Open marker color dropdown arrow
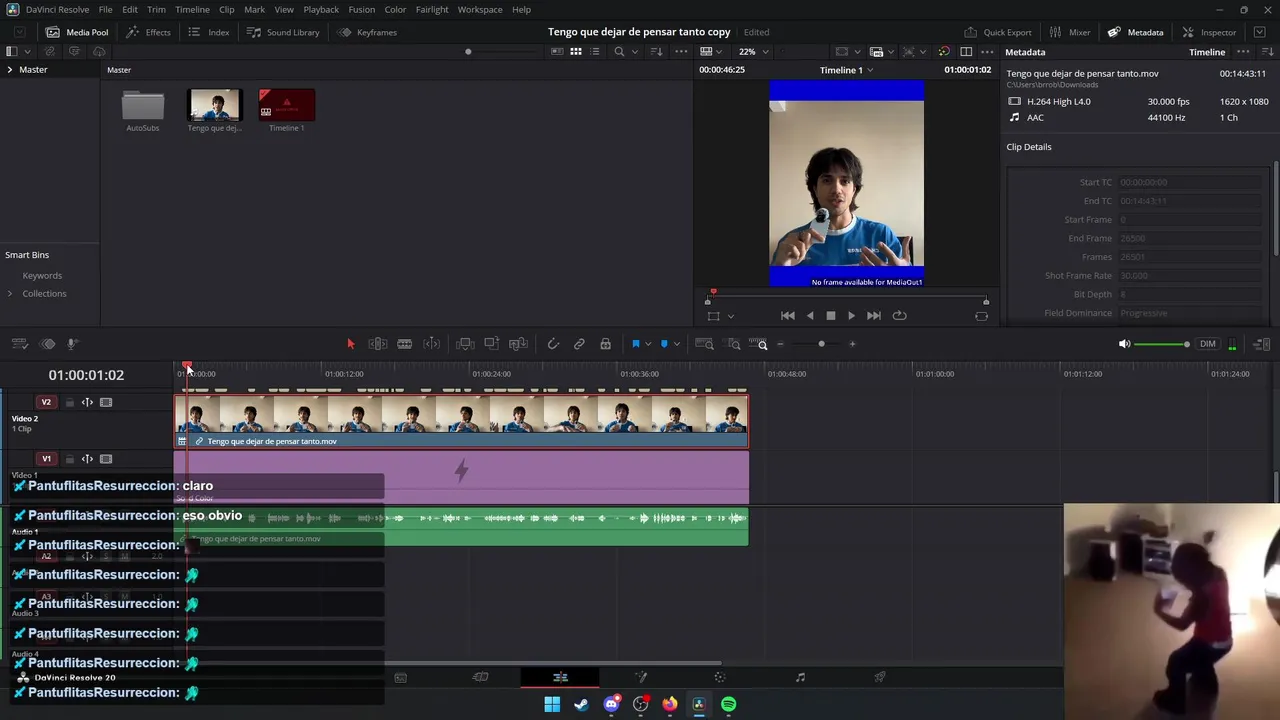1280x720 pixels. pos(677,344)
